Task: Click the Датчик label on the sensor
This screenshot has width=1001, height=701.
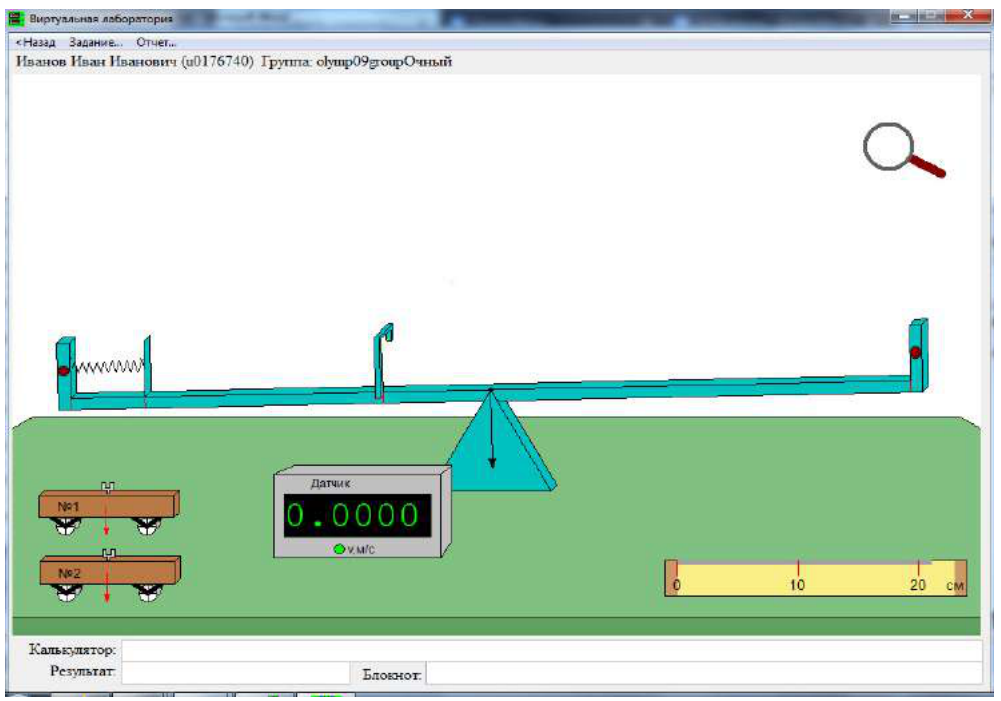Action: [330, 483]
